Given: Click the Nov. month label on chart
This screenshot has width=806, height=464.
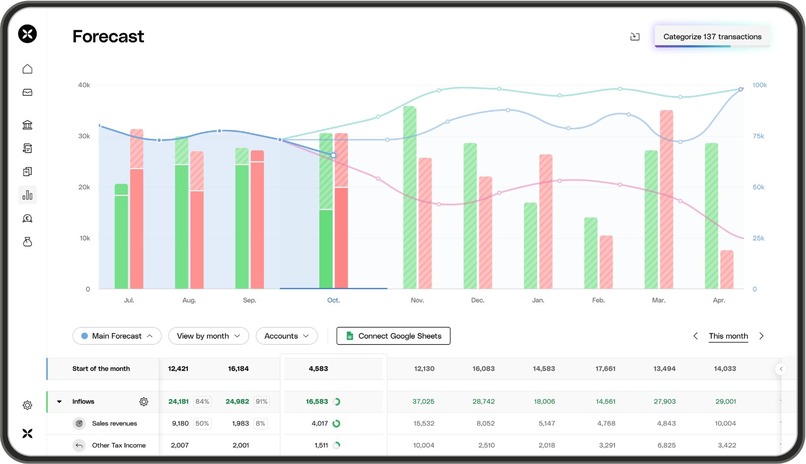Looking at the screenshot, I should point(417,300).
